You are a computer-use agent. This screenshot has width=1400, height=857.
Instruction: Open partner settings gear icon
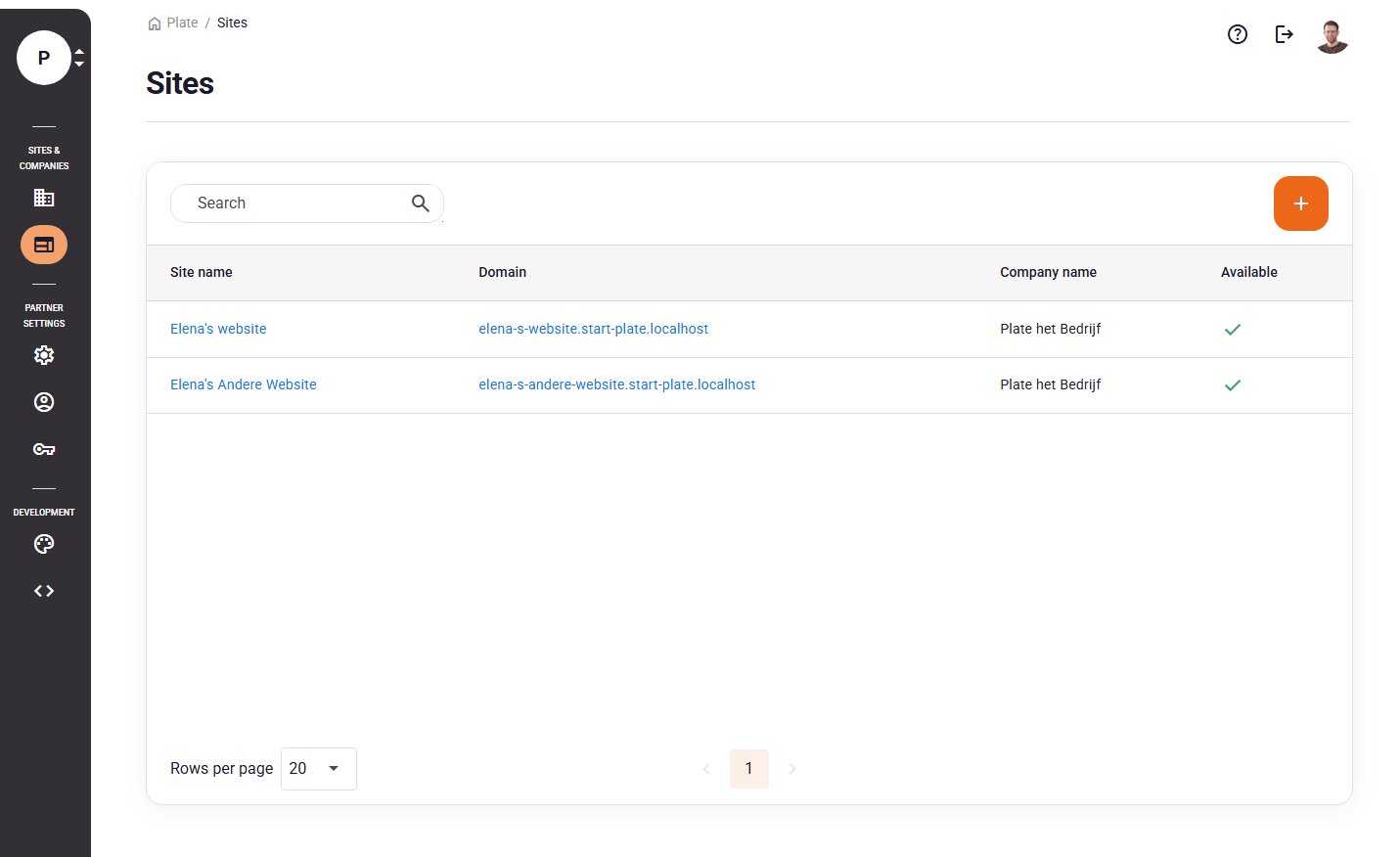tap(44, 355)
